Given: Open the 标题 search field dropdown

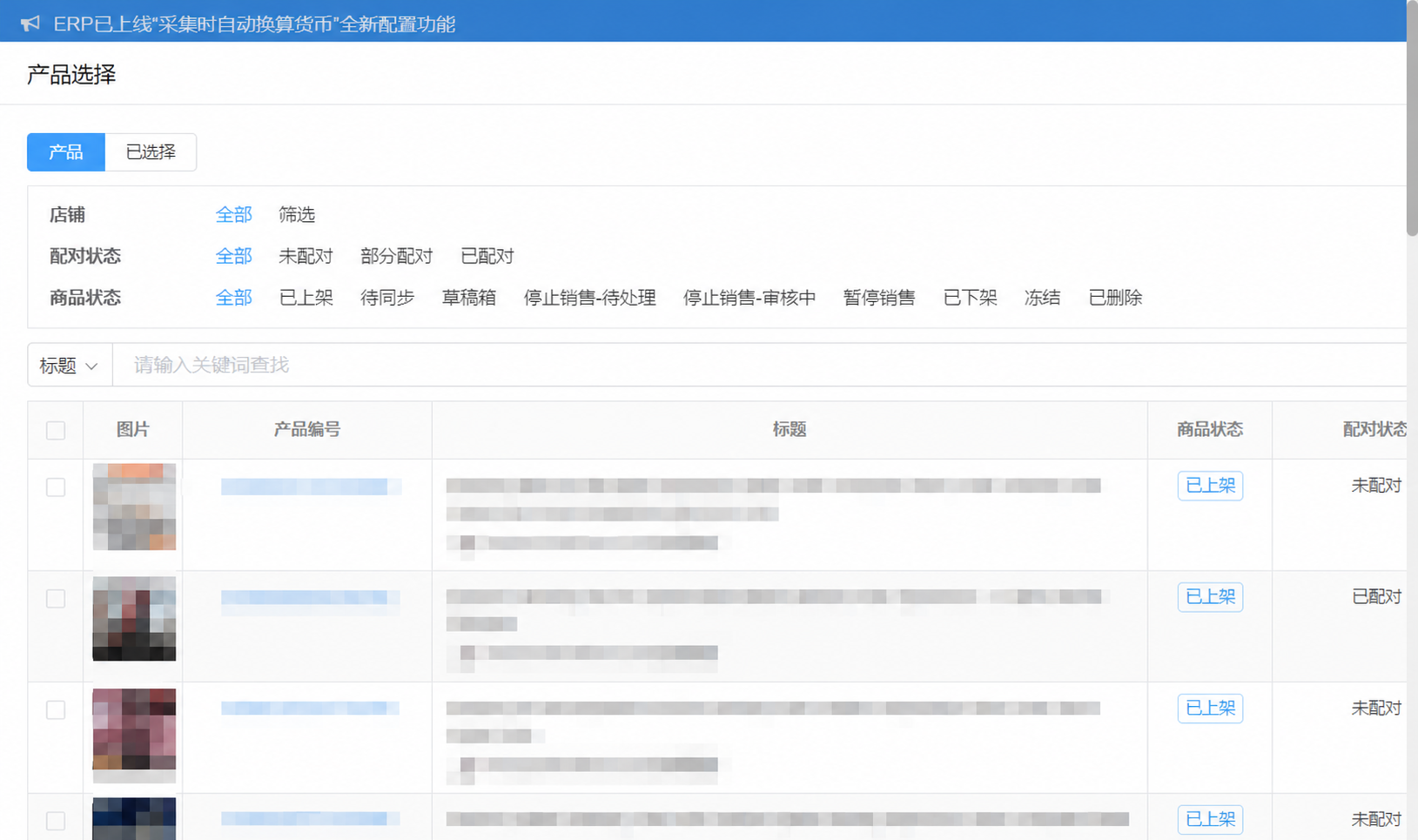Looking at the screenshot, I should [70, 366].
